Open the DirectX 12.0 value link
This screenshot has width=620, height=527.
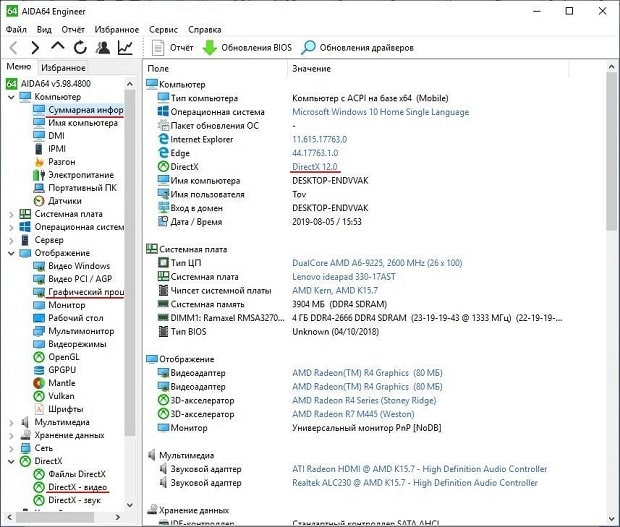pos(315,167)
